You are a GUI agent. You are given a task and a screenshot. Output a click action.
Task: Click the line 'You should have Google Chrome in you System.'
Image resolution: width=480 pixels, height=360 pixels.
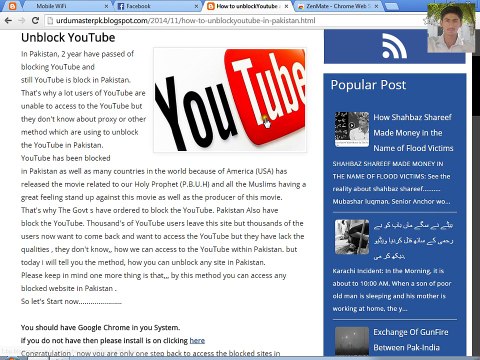pos(100,328)
